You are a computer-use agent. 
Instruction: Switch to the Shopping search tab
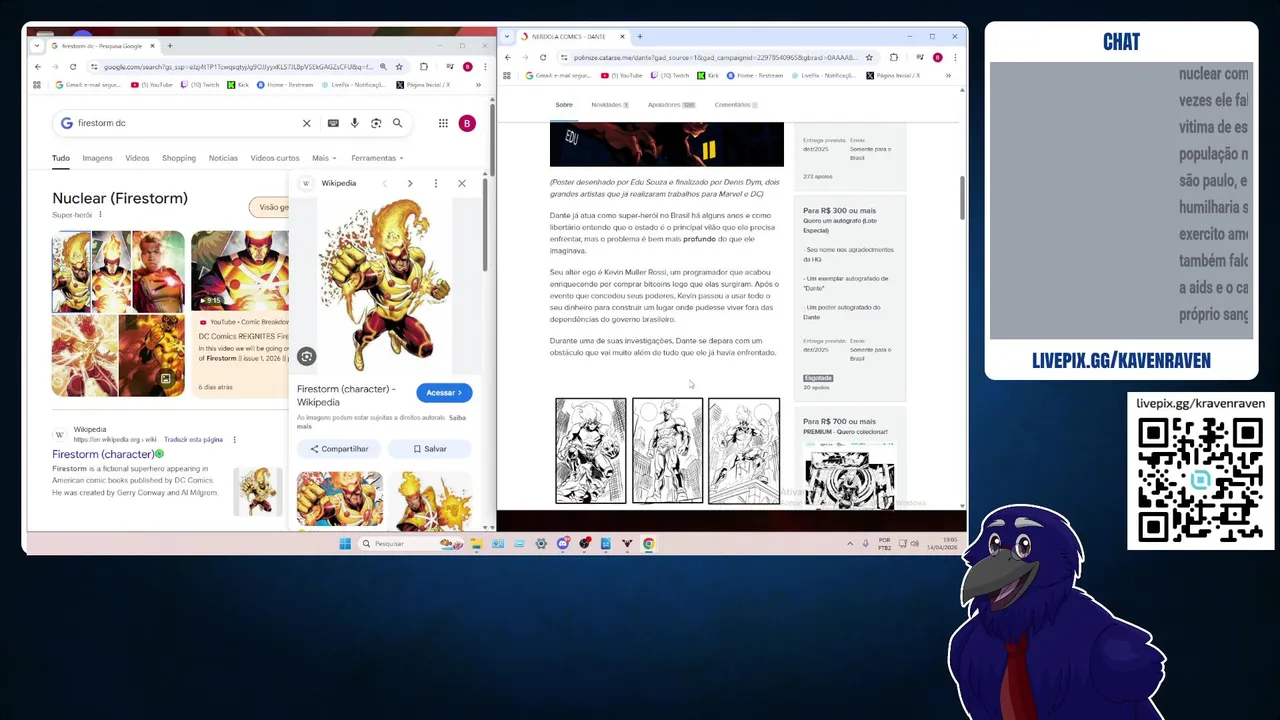pos(179,158)
